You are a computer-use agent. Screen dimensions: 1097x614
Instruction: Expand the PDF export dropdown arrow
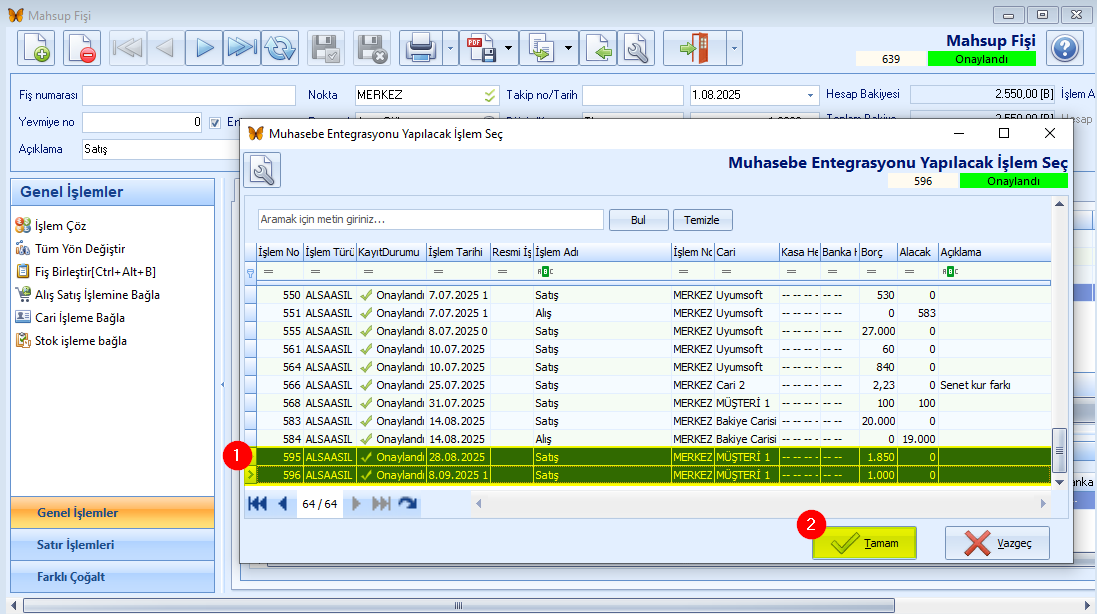[x=509, y=48]
